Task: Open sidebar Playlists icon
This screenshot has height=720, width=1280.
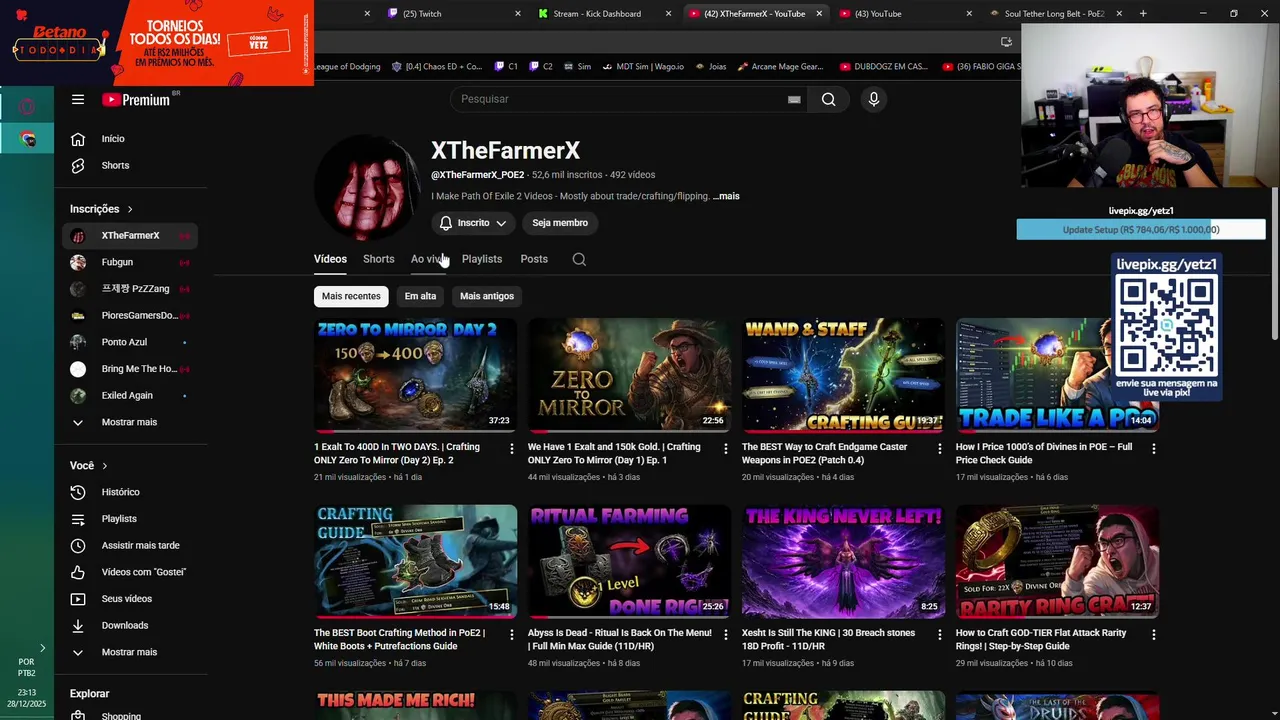Action: pos(78,519)
